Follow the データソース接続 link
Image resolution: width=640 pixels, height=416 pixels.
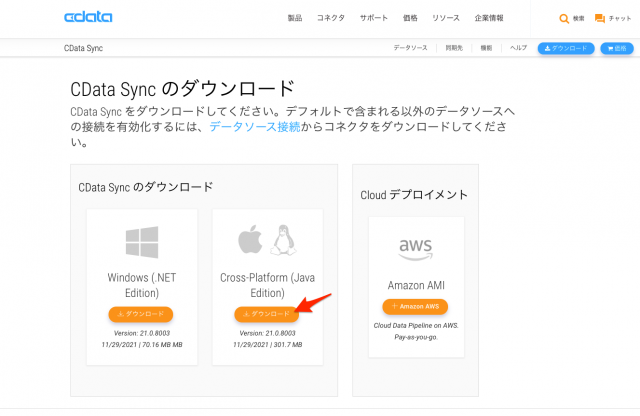255,127
